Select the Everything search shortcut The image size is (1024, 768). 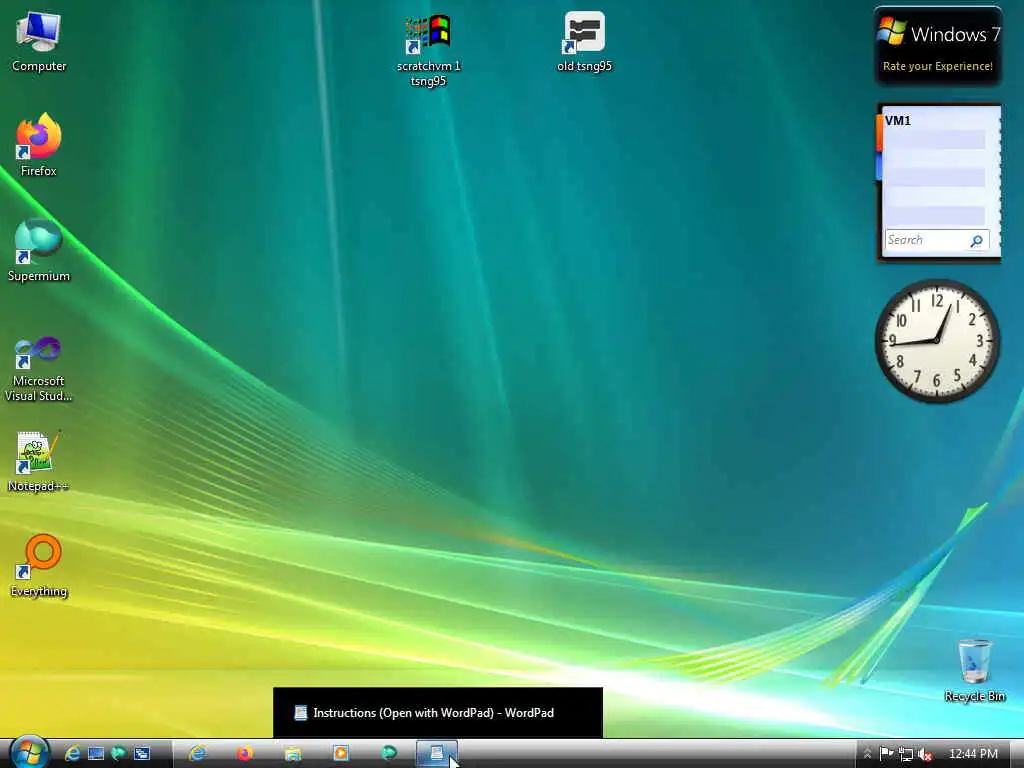coord(39,566)
